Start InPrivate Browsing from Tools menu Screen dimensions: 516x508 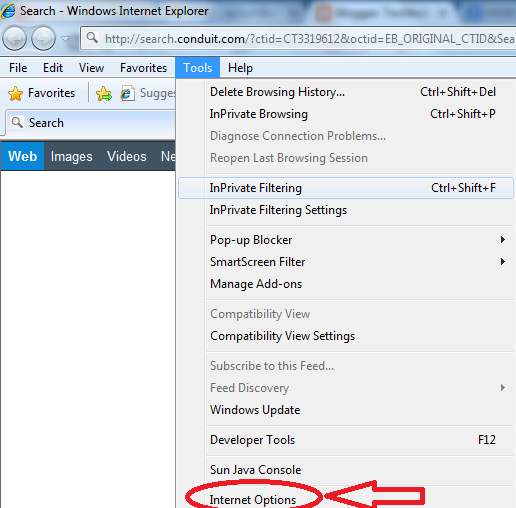(346, 114)
